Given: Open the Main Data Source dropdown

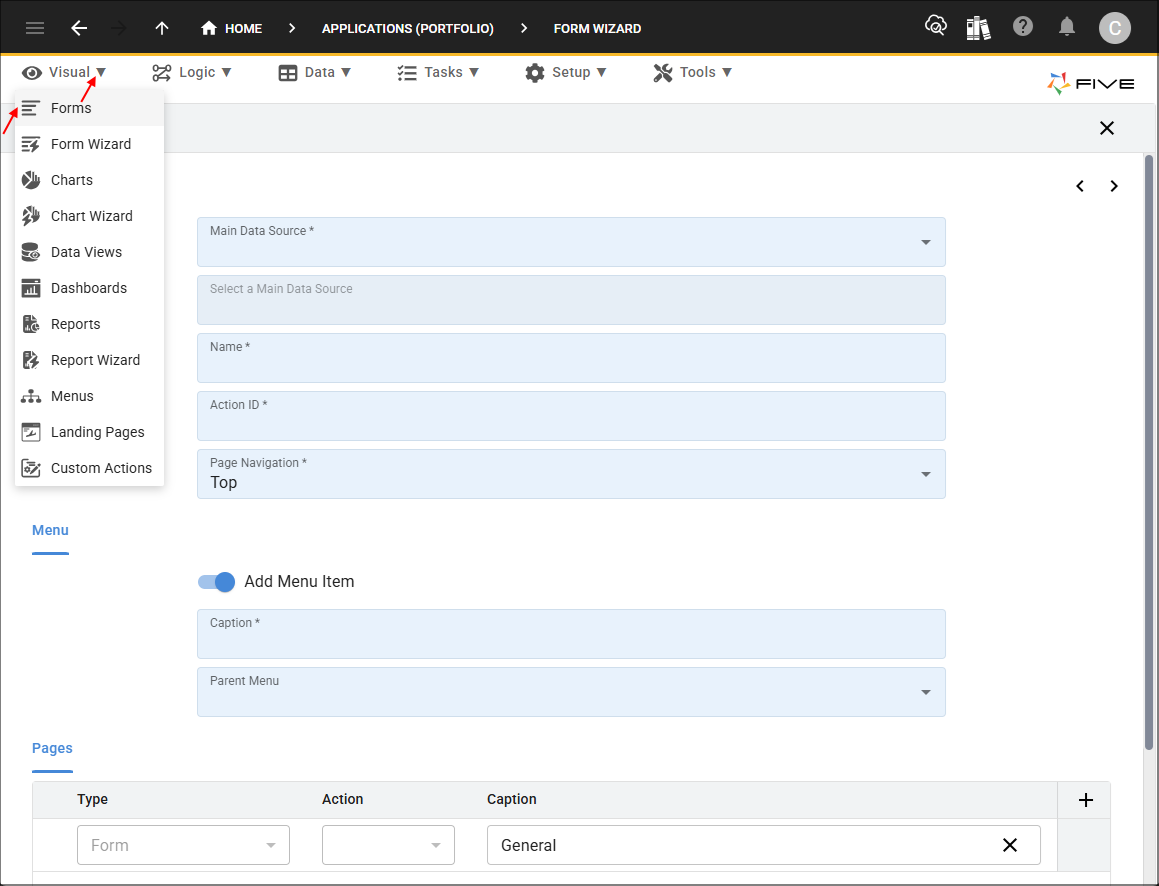Looking at the screenshot, I should coord(571,242).
